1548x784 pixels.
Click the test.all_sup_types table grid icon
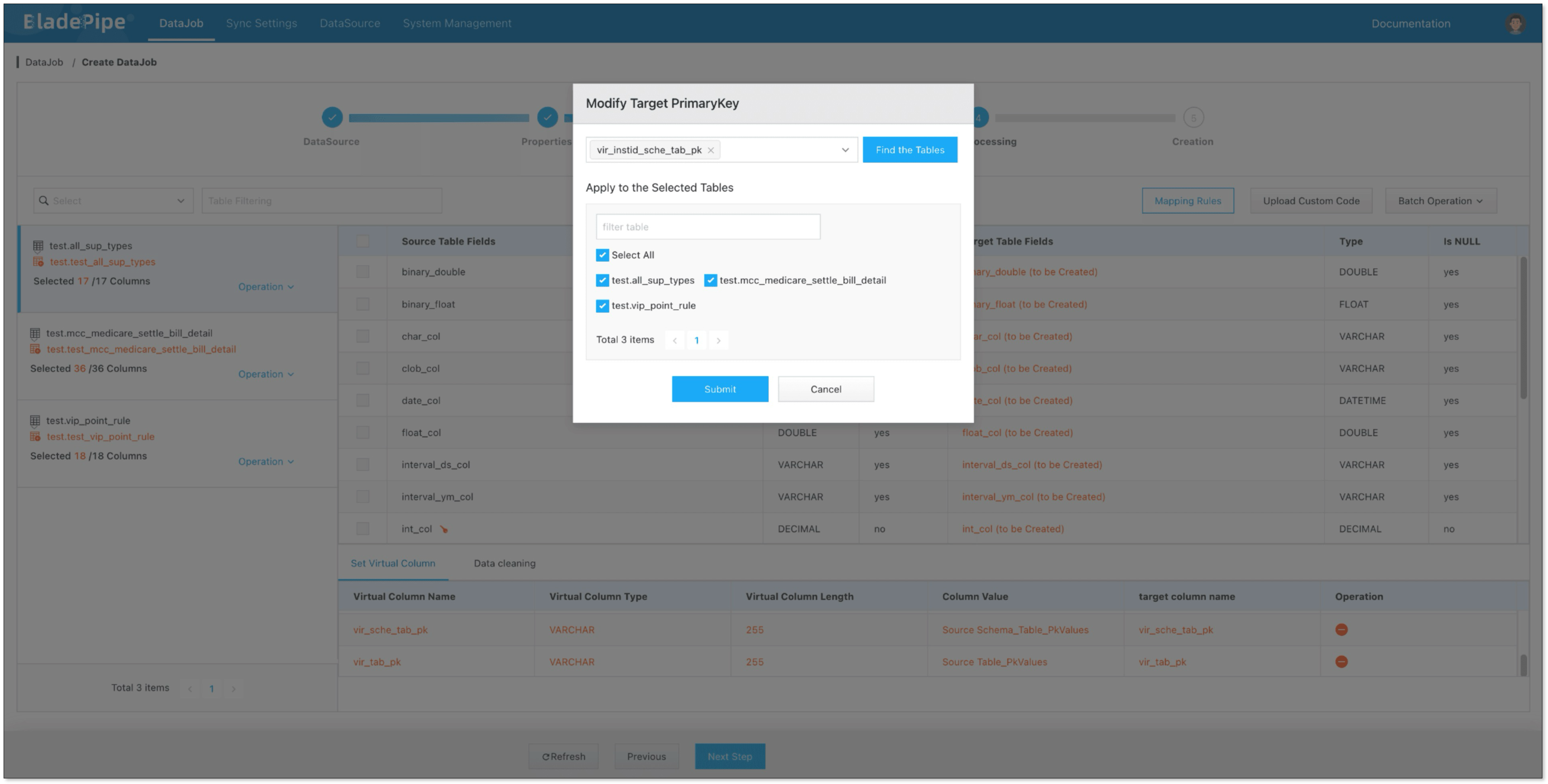38,246
